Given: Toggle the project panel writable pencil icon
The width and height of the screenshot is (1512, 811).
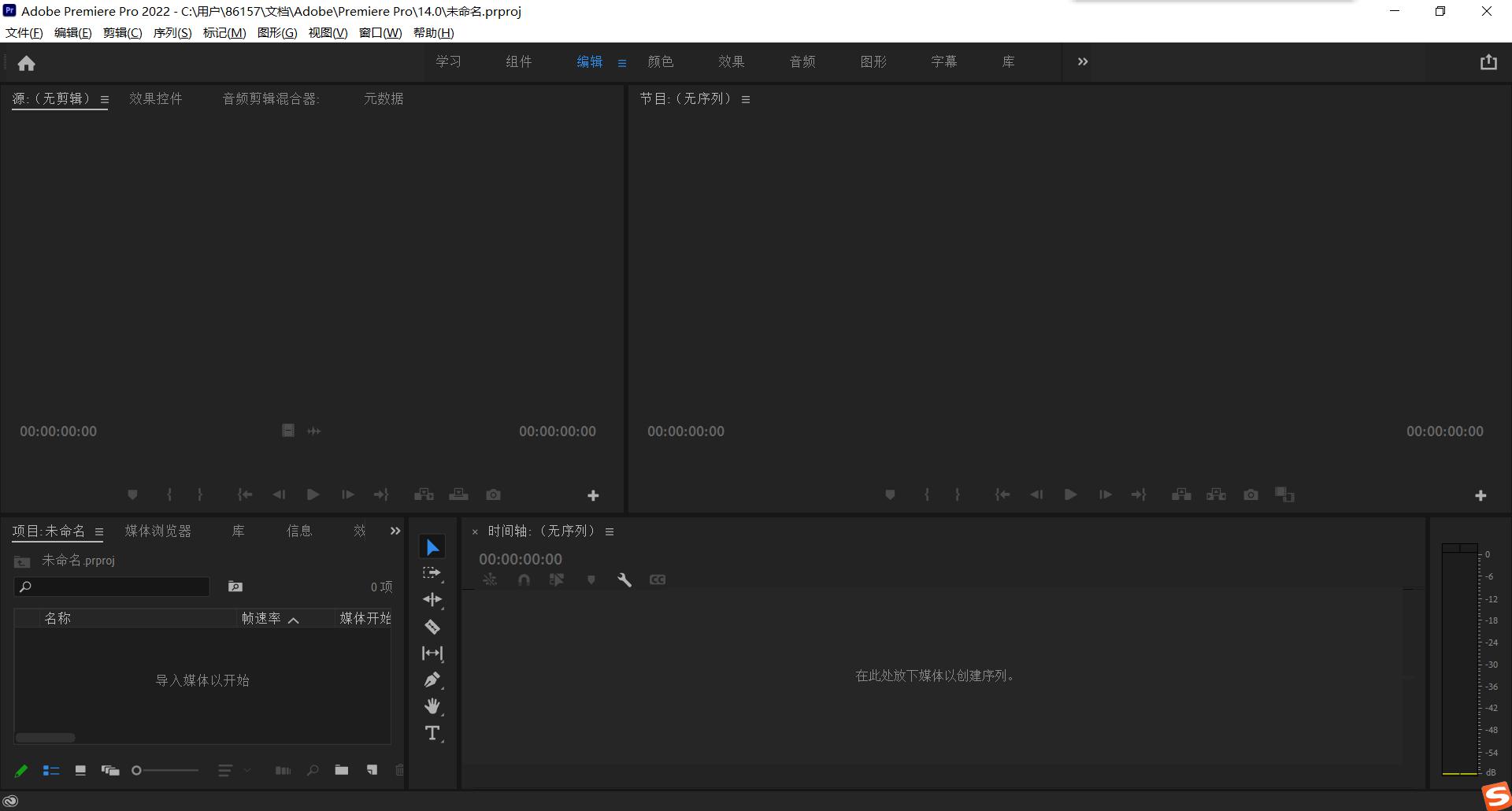Looking at the screenshot, I should pyautogui.click(x=20, y=770).
